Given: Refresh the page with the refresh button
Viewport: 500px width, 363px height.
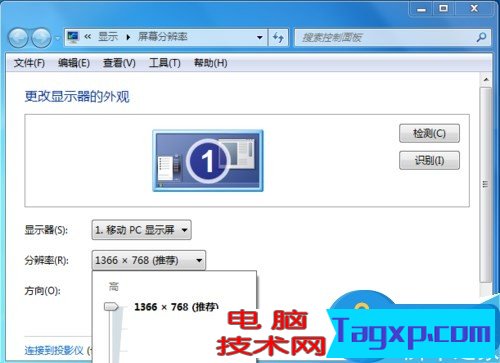Looking at the screenshot, I should 278,37.
